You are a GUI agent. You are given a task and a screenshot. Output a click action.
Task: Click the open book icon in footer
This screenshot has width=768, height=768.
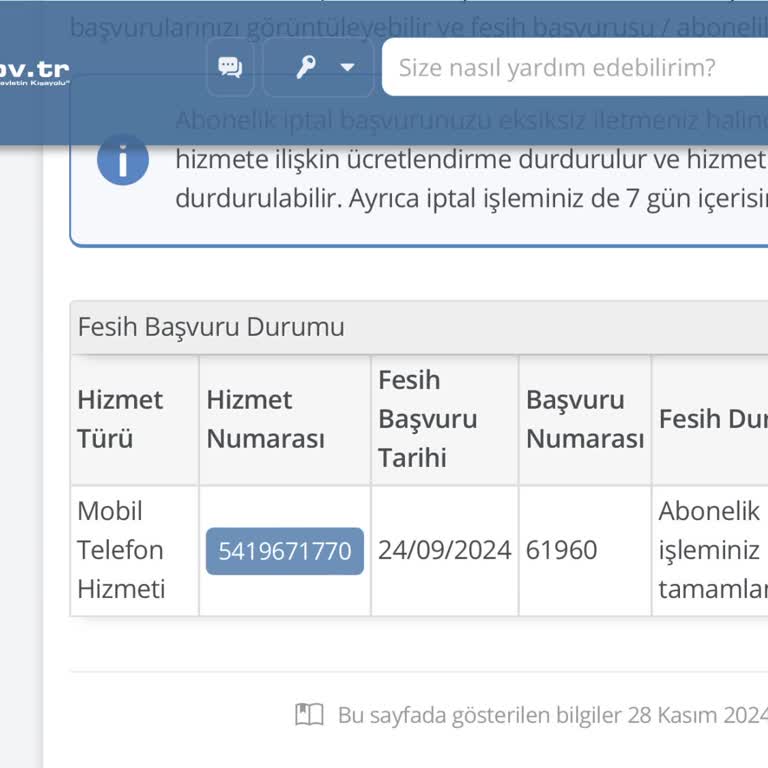click(x=310, y=715)
